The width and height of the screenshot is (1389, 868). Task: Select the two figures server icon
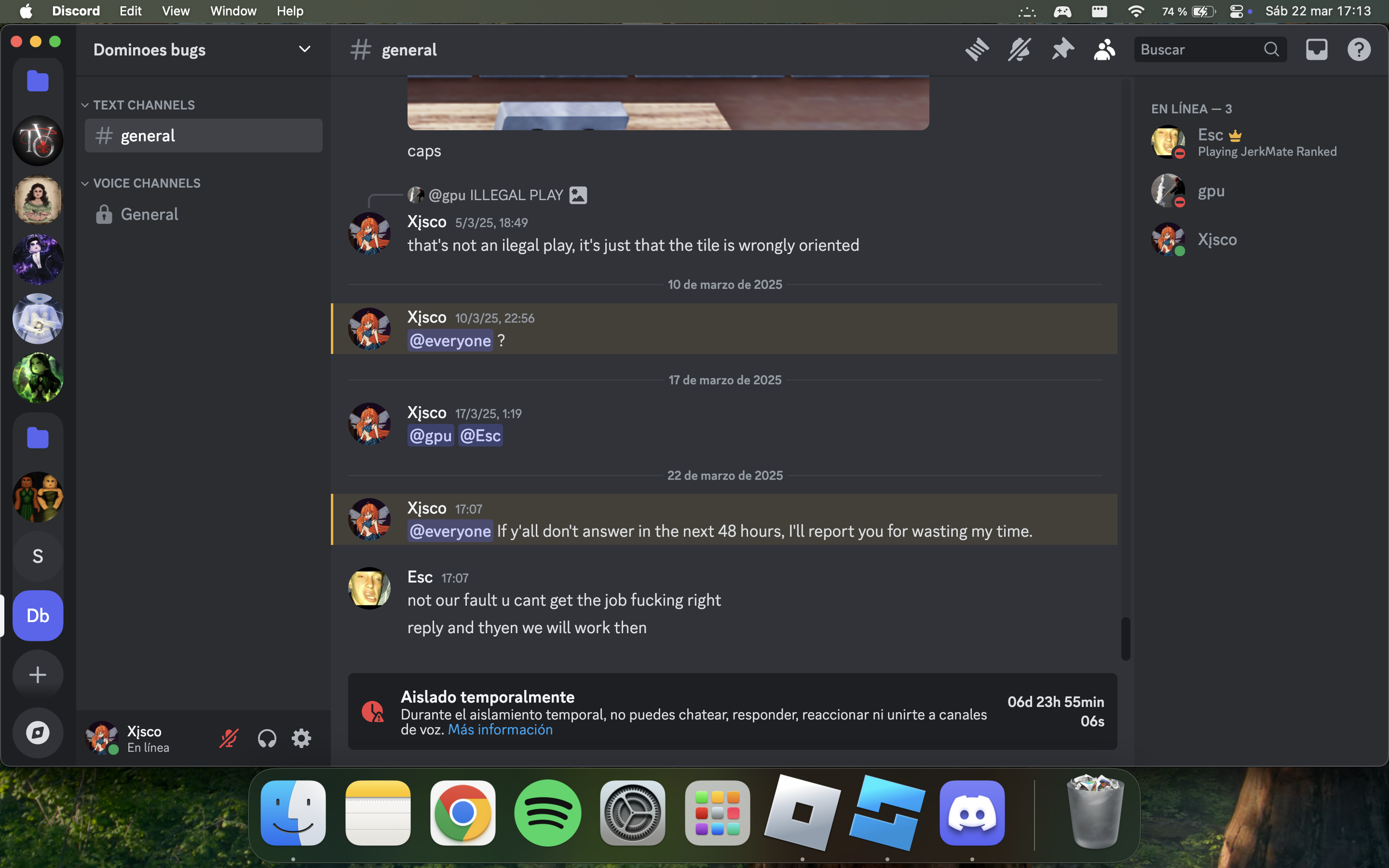click(x=38, y=497)
